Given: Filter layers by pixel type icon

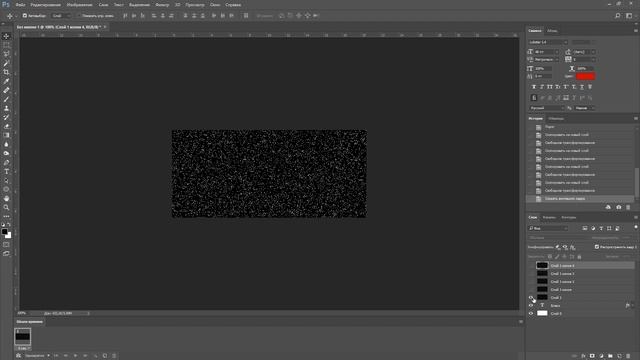Looking at the screenshot, I should pyautogui.click(x=585, y=228).
